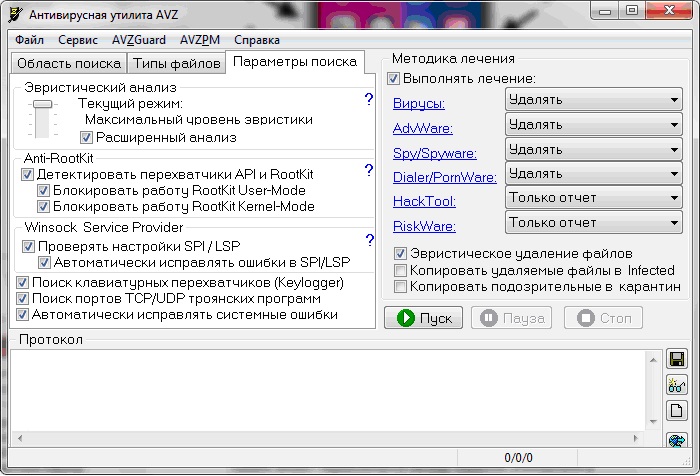Open the Справка menu
This screenshot has height=476, width=700.
[257, 40]
